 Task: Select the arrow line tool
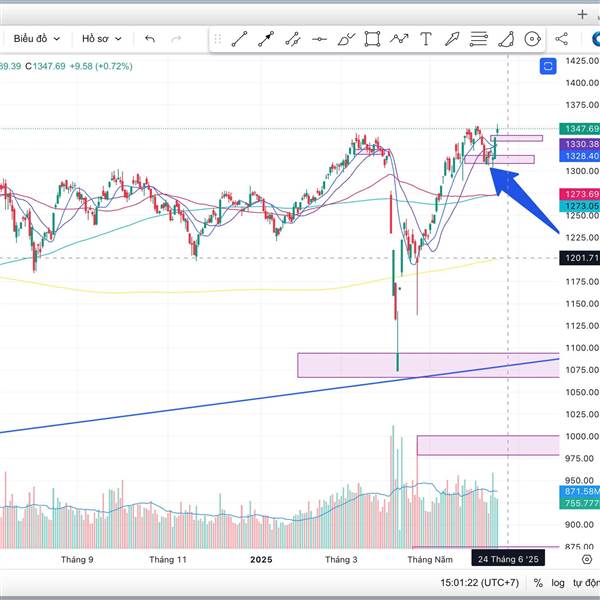pos(266,39)
